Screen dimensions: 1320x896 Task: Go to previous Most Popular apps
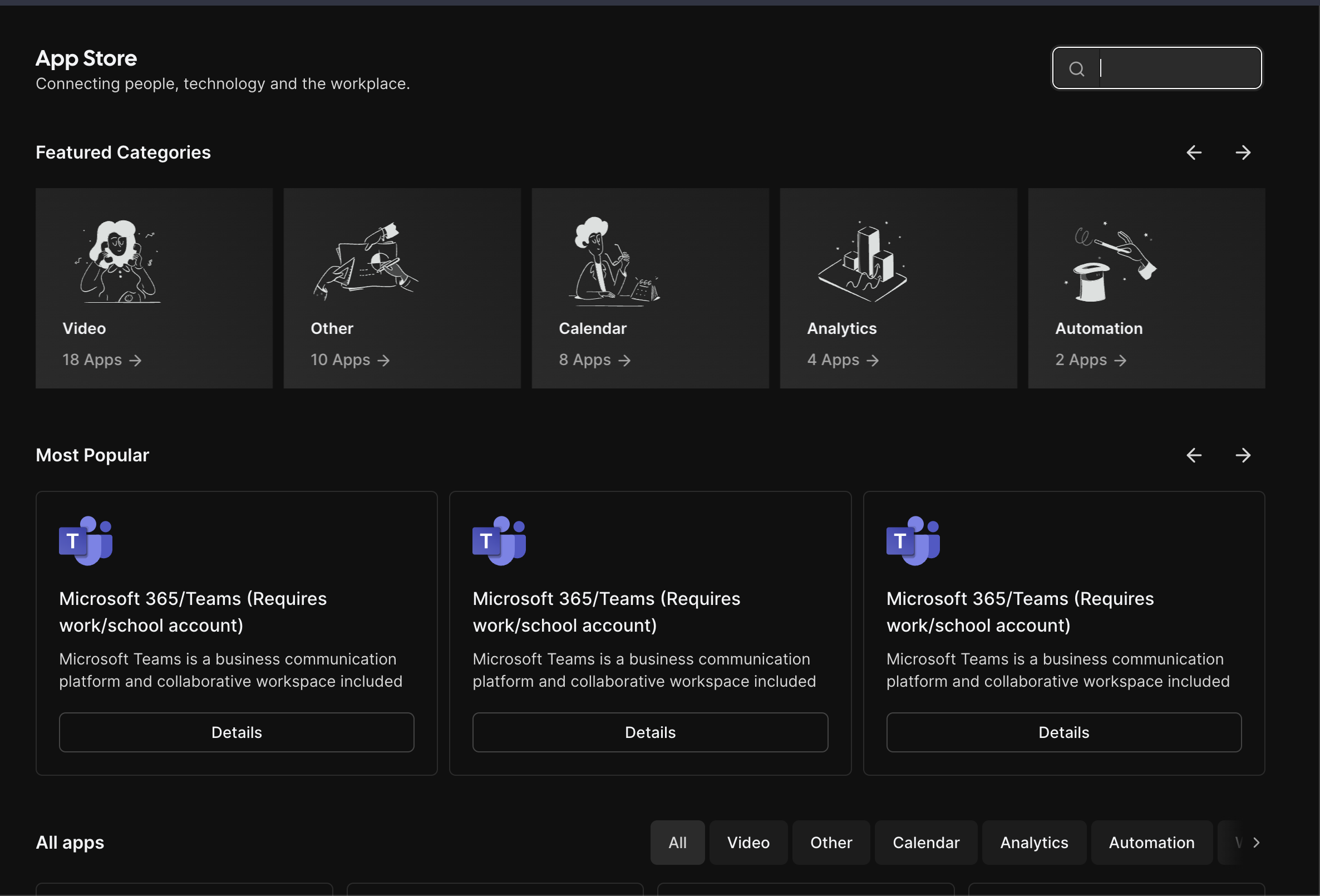click(x=1193, y=455)
